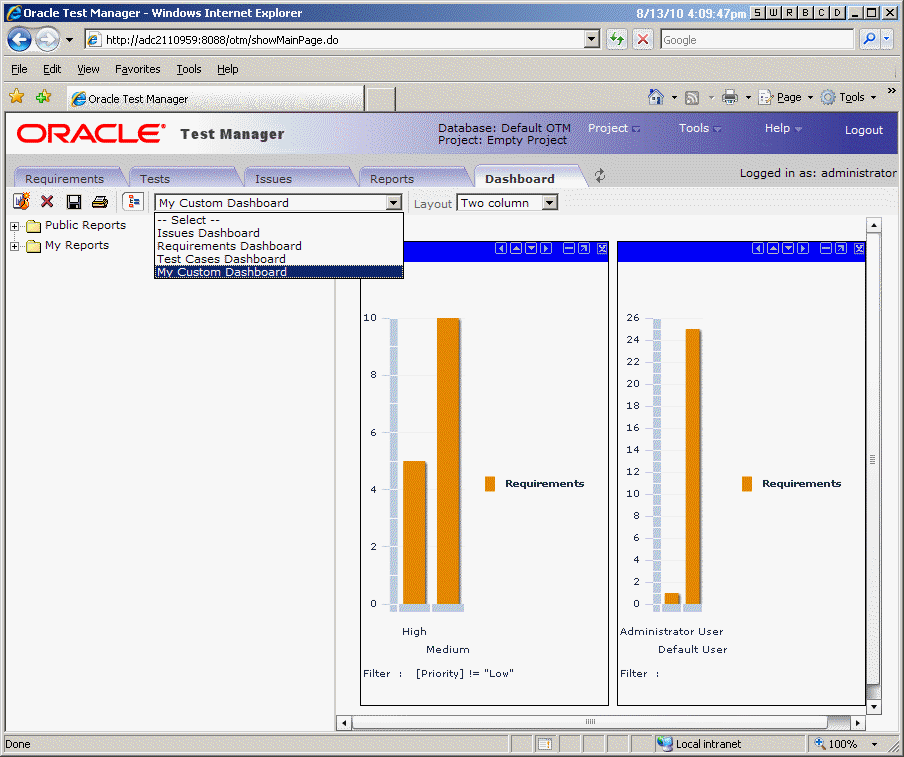
Task: Open the address bar history dropdown
Action: [x=592, y=39]
